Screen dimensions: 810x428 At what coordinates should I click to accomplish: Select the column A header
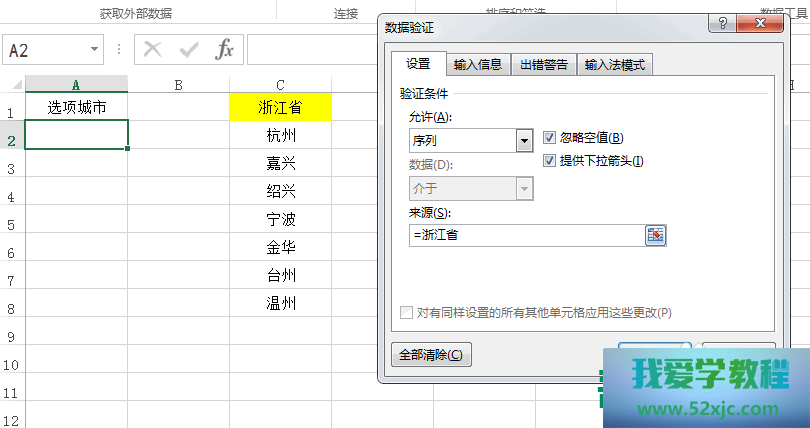click(76, 84)
